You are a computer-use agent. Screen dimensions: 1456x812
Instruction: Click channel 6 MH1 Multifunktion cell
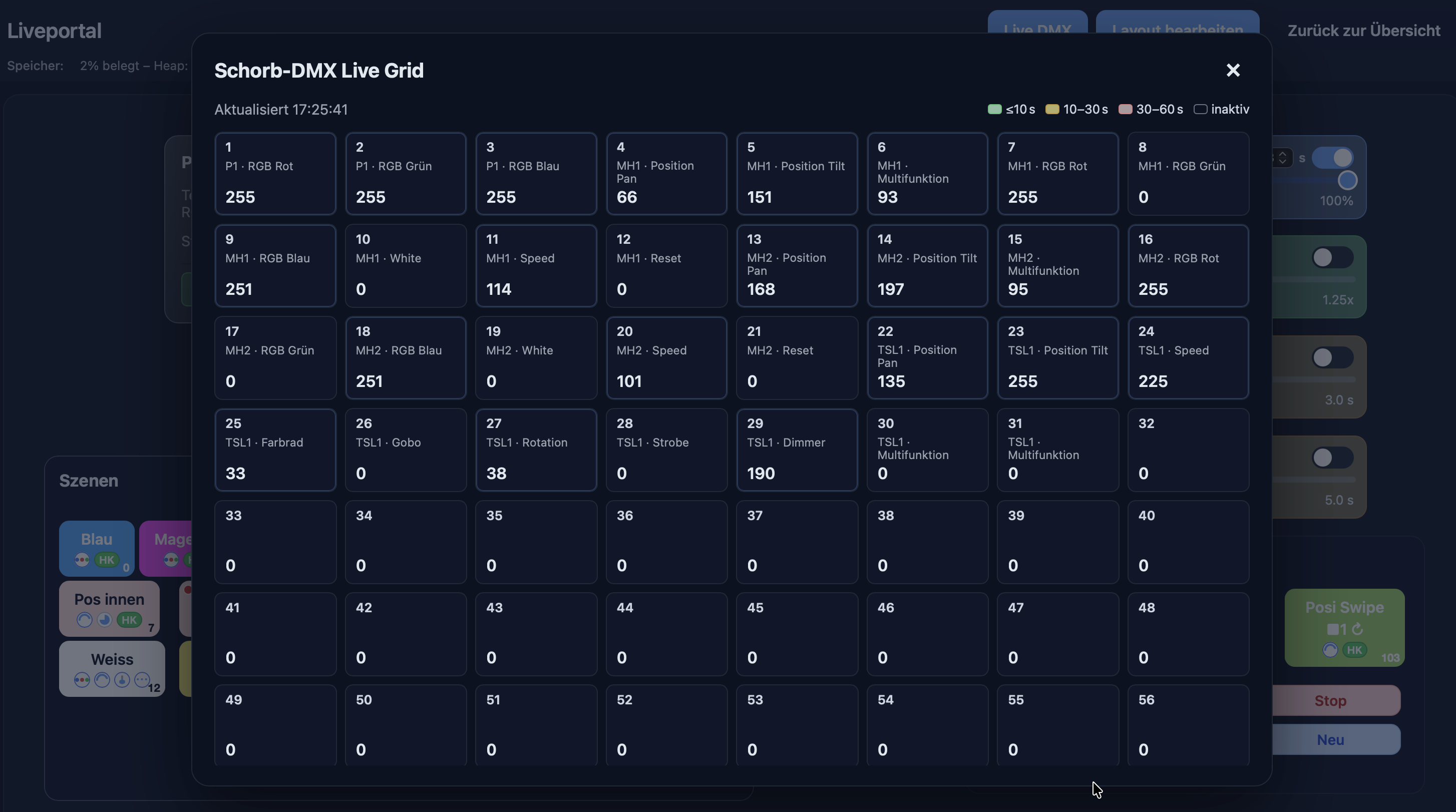click(x=927, y=174)
